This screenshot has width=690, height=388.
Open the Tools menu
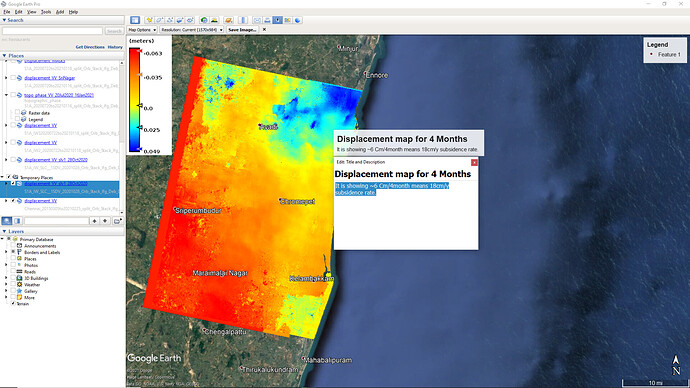(x=46, y=12)
